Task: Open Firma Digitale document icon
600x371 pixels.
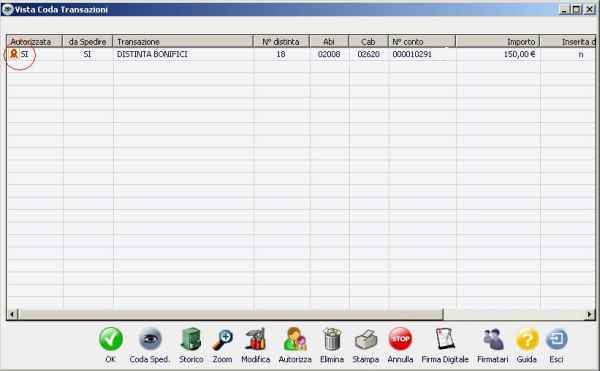Action: coord(445,339)
